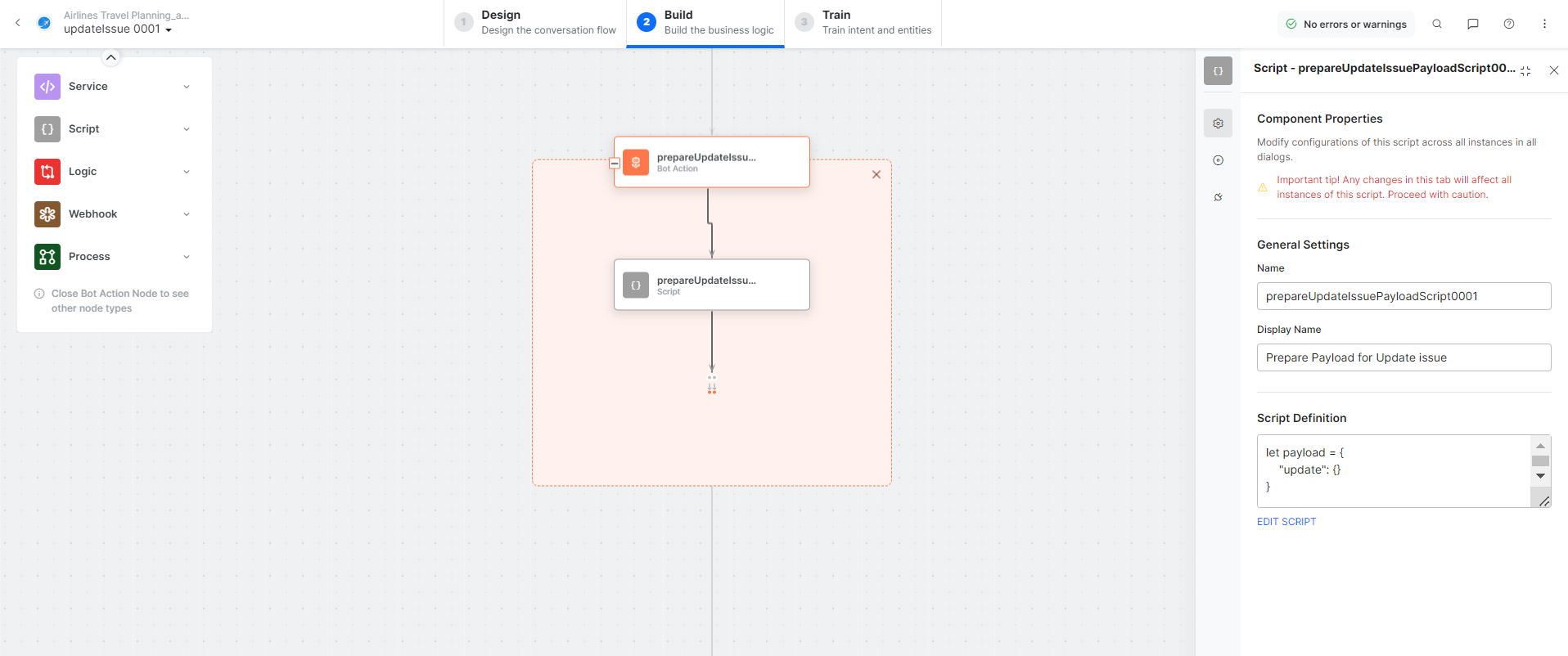The width and height of the screenshot is (1568, 656).
Task: Shrink the script panel with collapse icon
Action: coord(1525,71)
